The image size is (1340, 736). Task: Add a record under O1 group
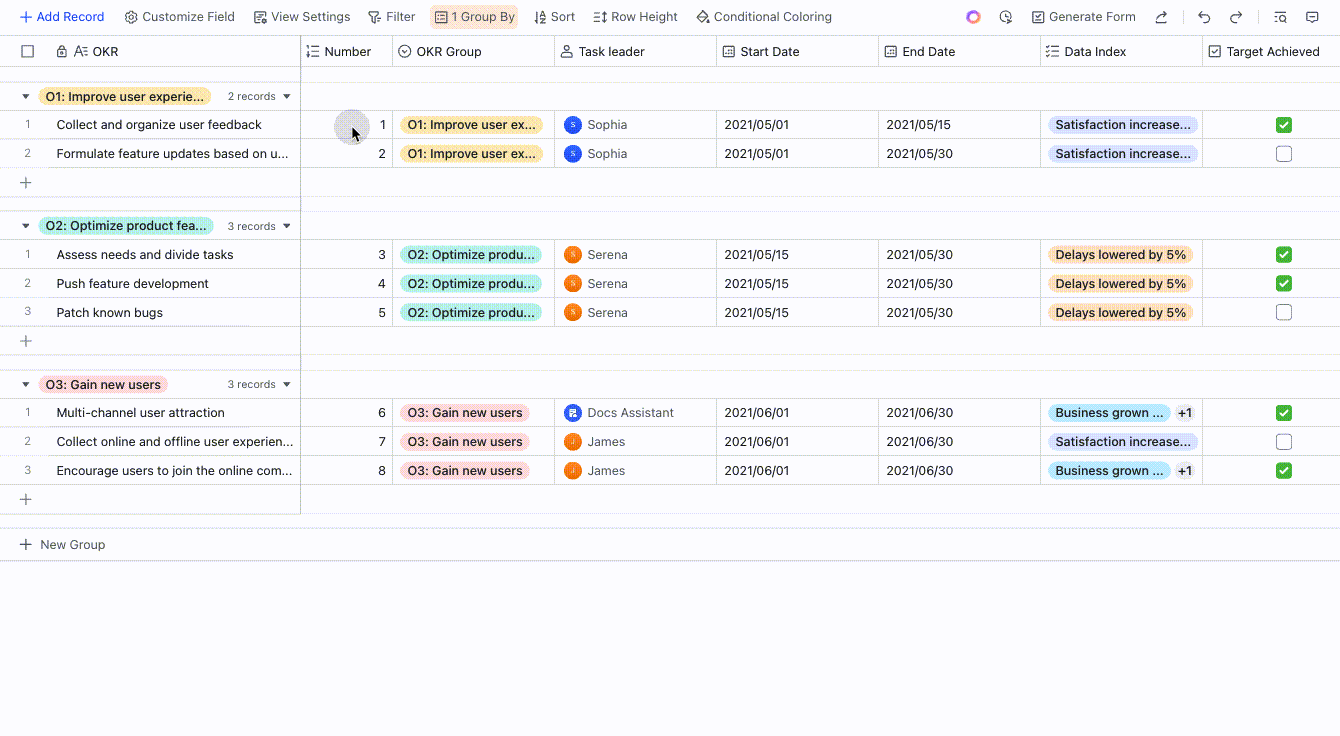pos(26,183)
